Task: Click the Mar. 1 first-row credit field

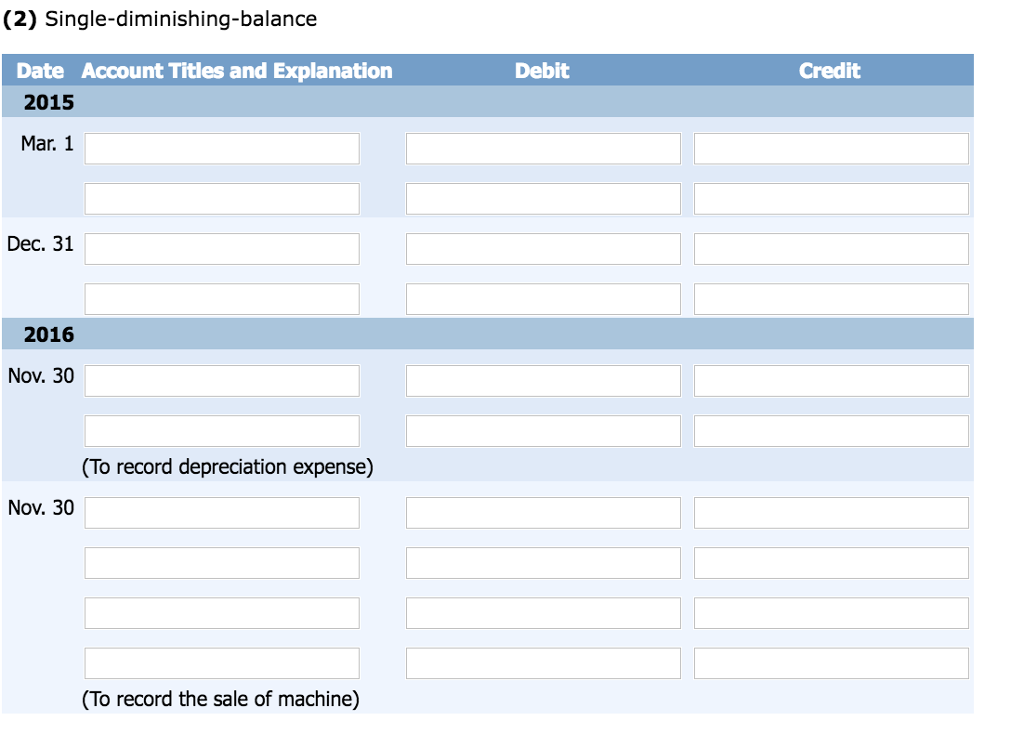Action: click(831, 149)
